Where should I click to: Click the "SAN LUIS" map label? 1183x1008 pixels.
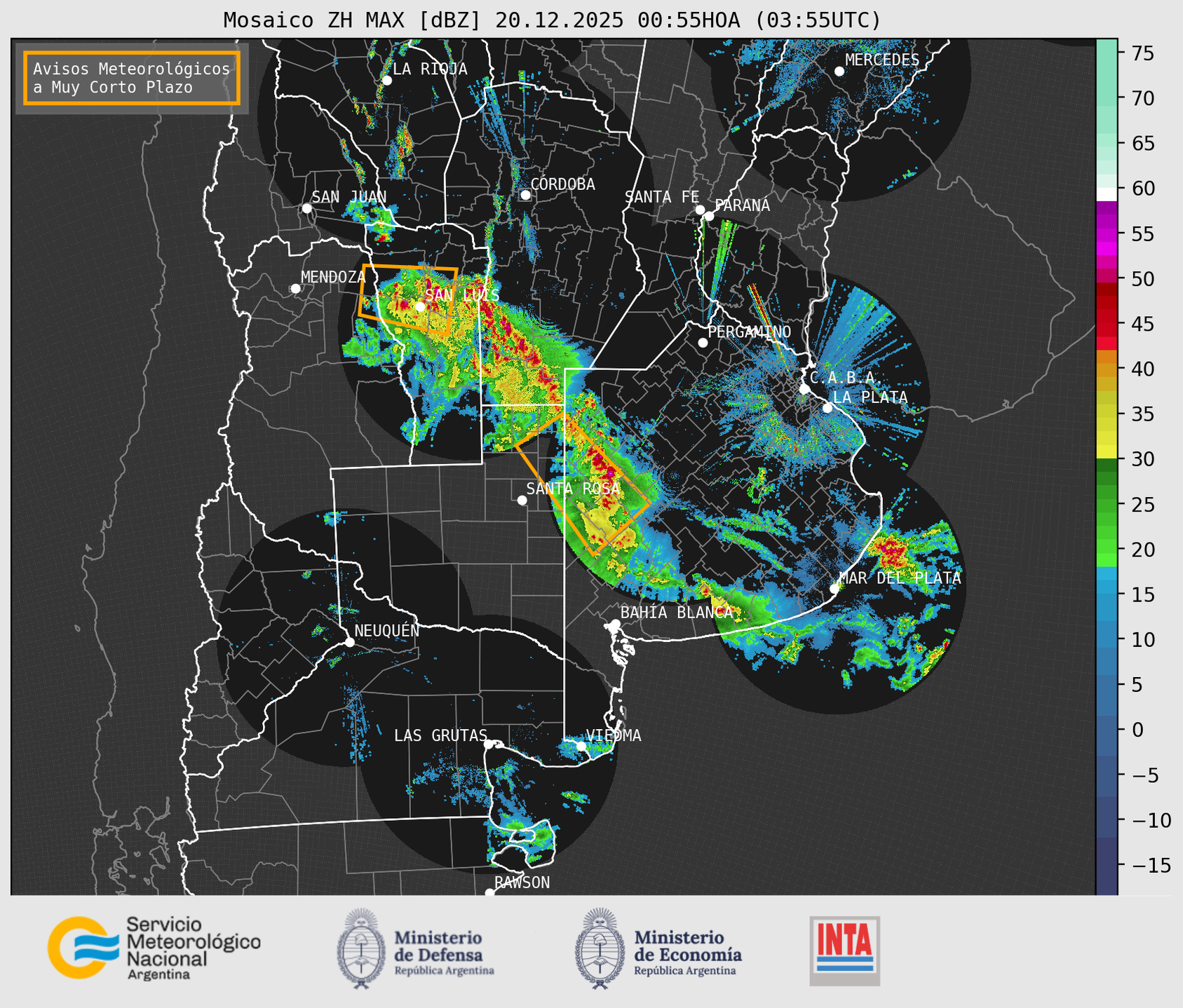pyautogui.click(x=462, y=295)
